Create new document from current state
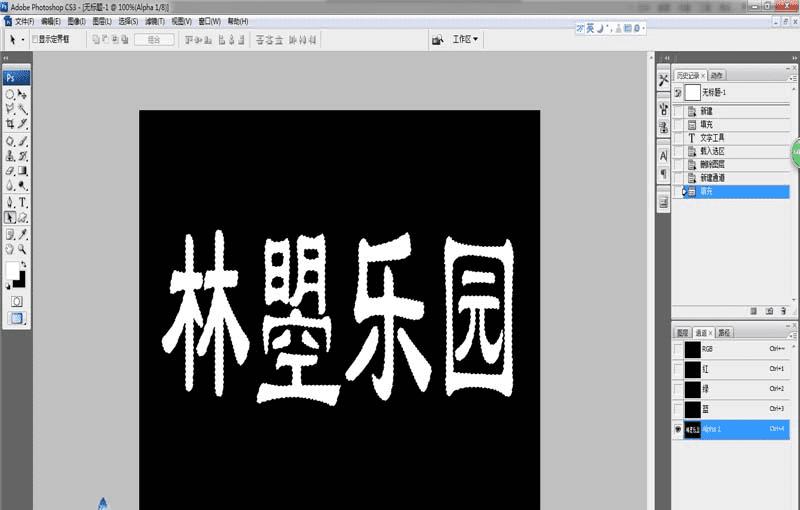800x510 pixels. point(754,311)
